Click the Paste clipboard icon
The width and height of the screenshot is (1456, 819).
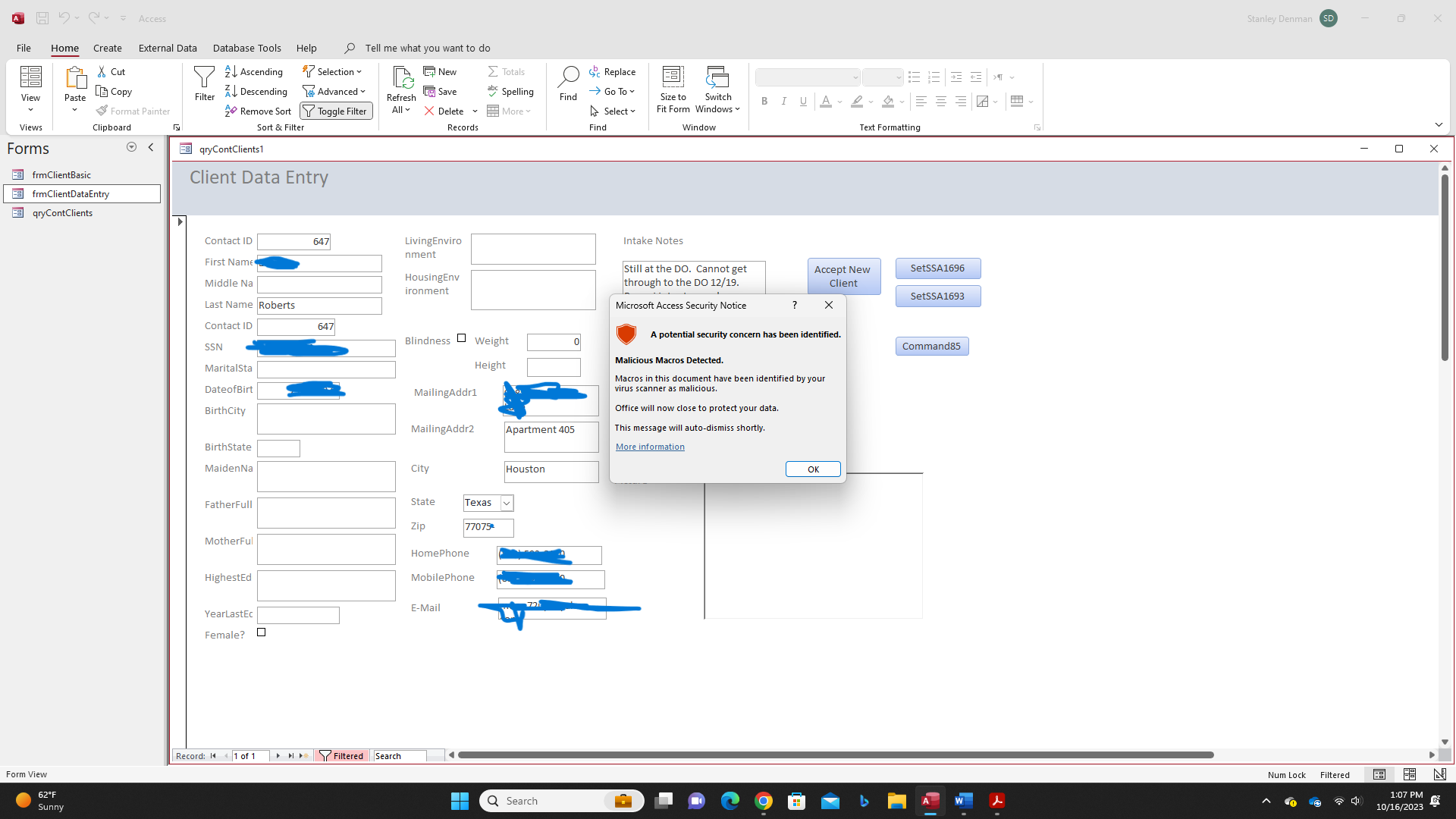75,77
